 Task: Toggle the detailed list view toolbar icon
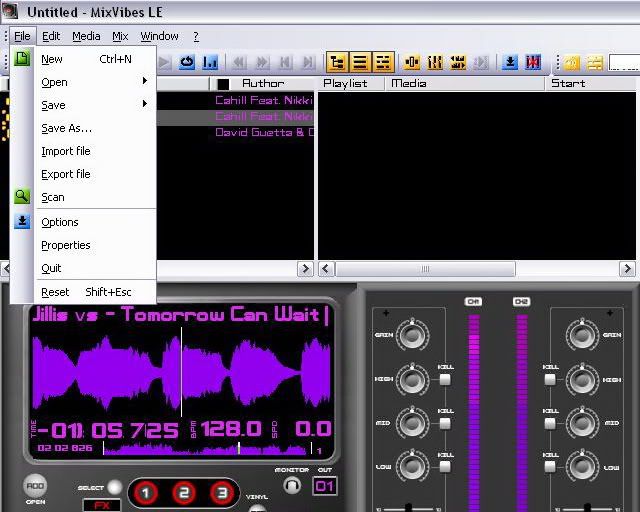(383, 62)
